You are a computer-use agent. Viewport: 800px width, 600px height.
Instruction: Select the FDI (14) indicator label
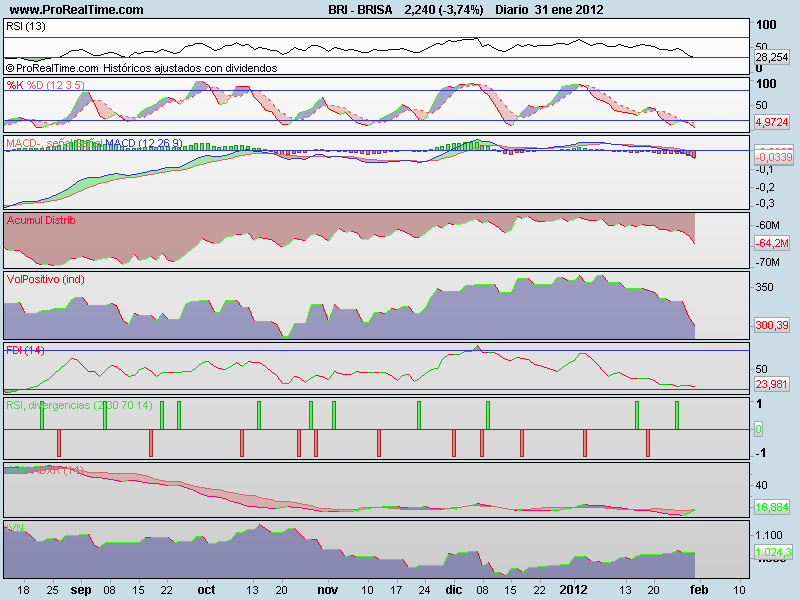25,350
